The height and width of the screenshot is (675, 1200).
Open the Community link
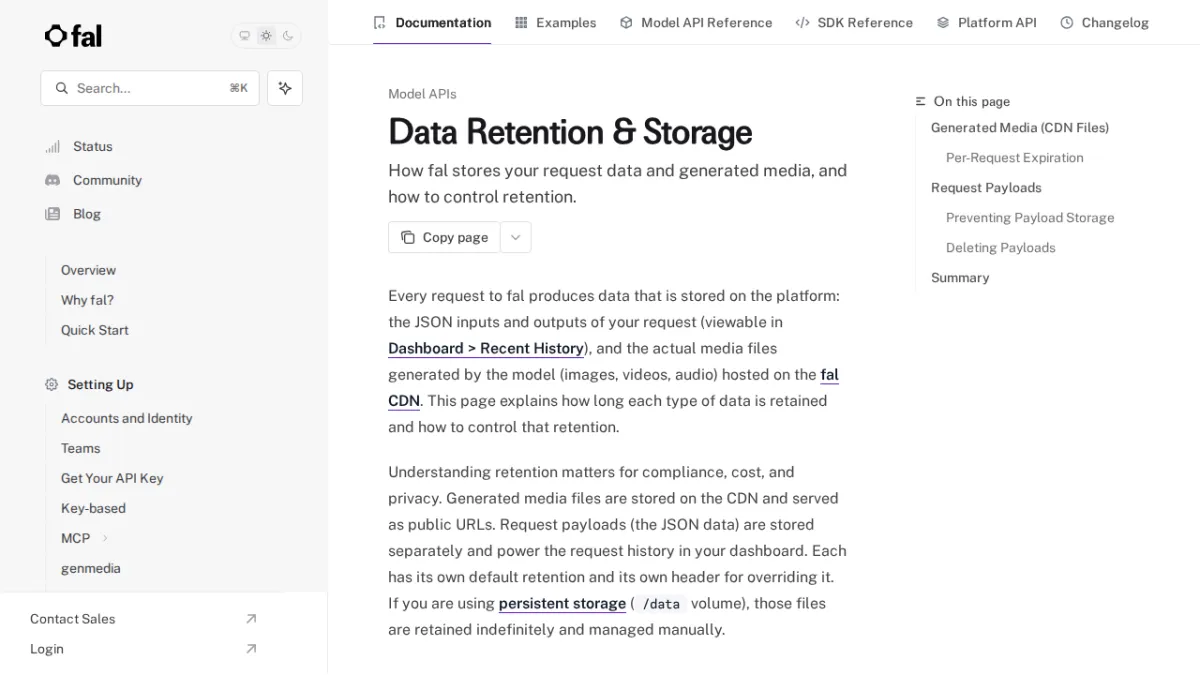point(107,180)
